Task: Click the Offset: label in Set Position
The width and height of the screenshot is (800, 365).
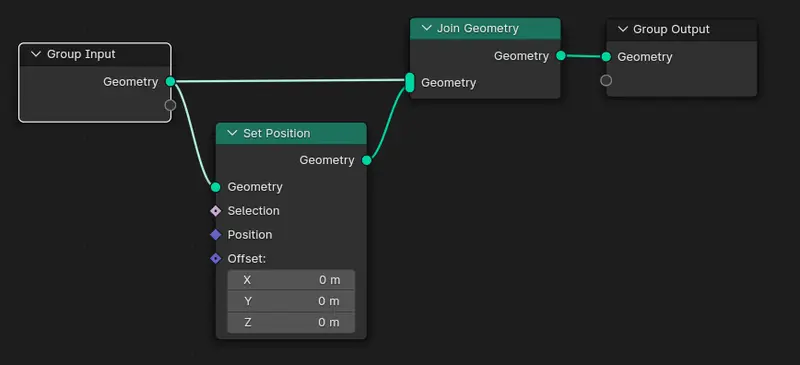Action: coord(247,259)
